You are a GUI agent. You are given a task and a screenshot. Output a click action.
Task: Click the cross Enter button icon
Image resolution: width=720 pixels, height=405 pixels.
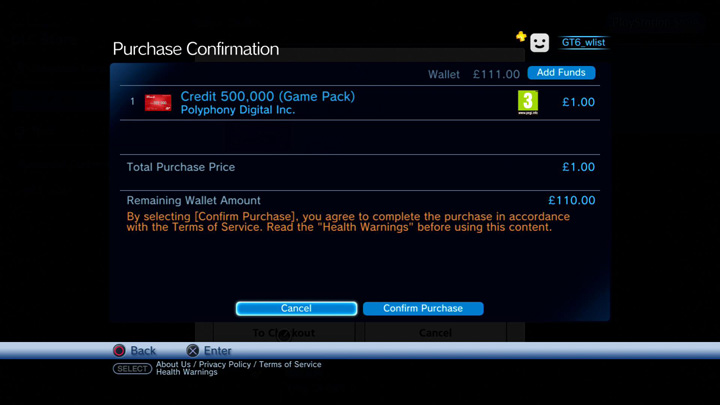click(x=192, y=350)
